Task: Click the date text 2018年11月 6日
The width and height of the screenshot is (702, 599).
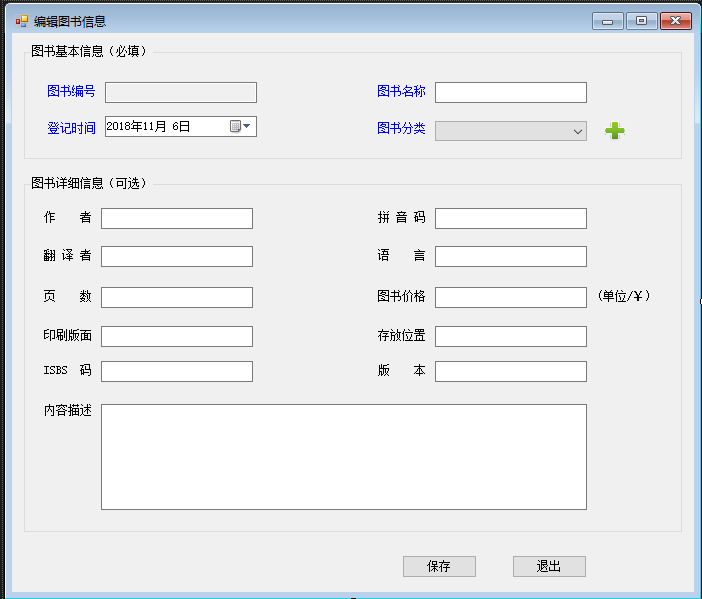Action: point(148,126)
